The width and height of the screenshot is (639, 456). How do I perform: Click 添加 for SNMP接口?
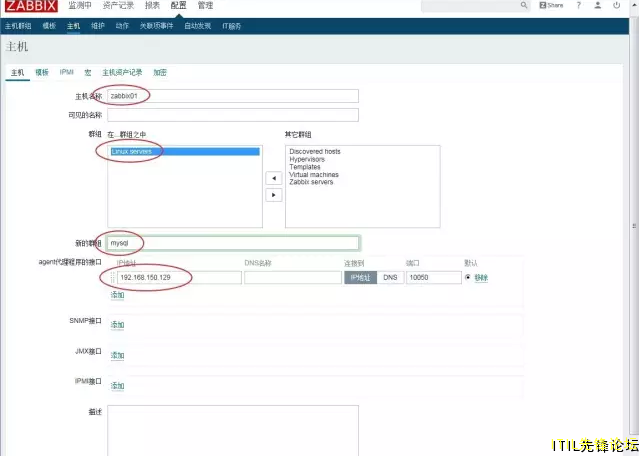pos(117,325)
